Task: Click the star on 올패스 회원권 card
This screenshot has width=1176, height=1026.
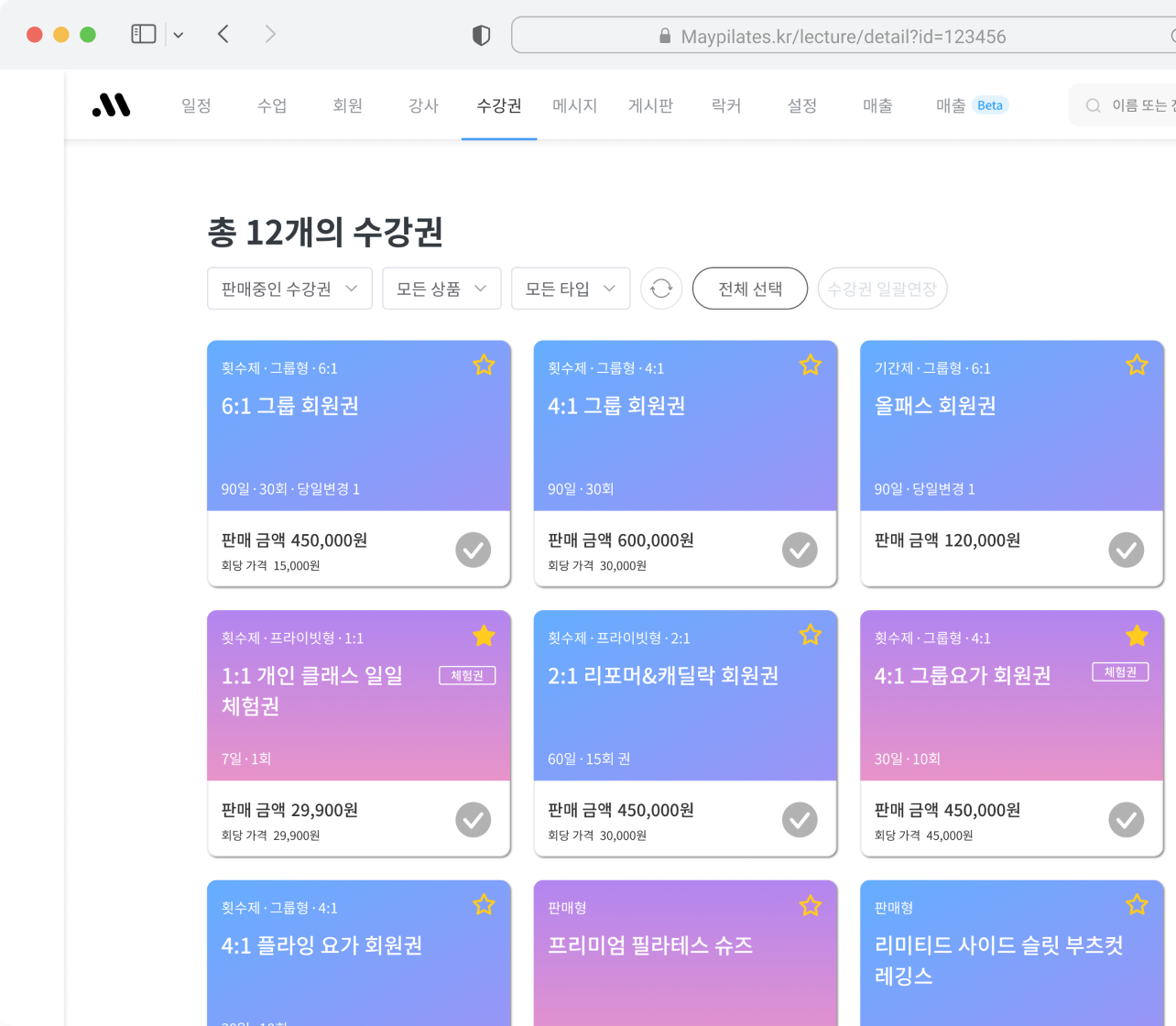Action: coord(1137,365)
